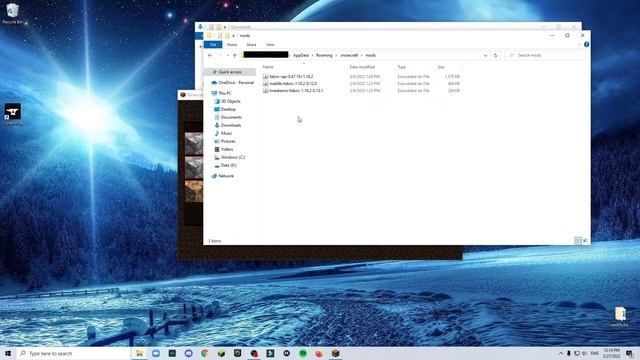Click Roaming in the address path
The height and width of the screenshot is (360, 640).
coord(324,55)
